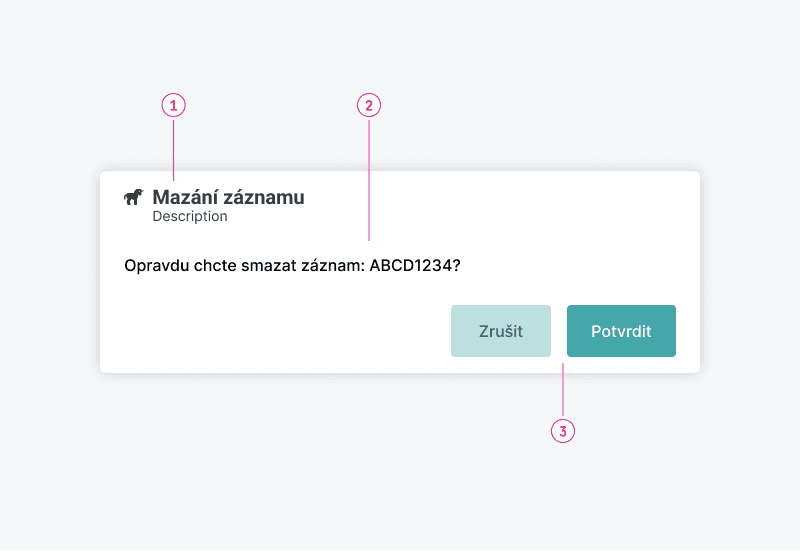Click annotation marker number 2

(369, 105)
